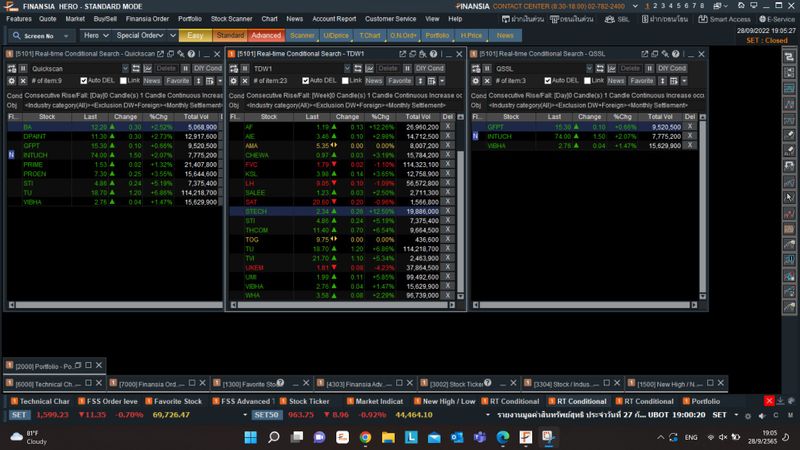
Task: Remove the STECH row using its X button
Action: (448, 212)
